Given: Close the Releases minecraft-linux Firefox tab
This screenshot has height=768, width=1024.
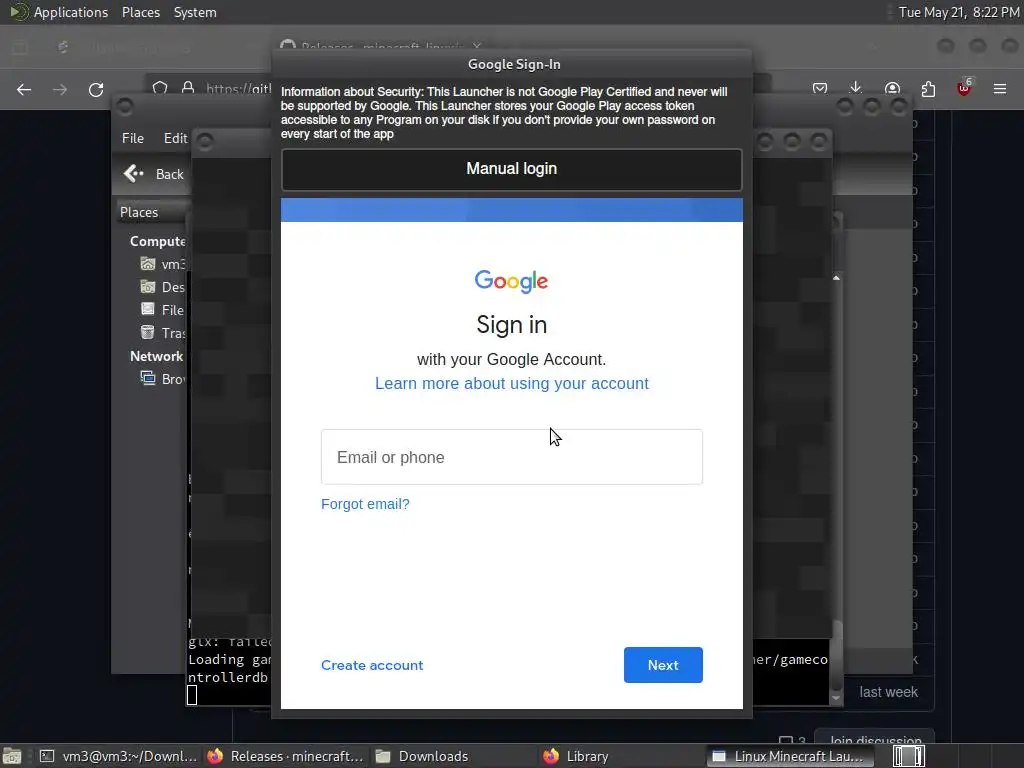Looking at the screenshot, I should click(477, 46).
